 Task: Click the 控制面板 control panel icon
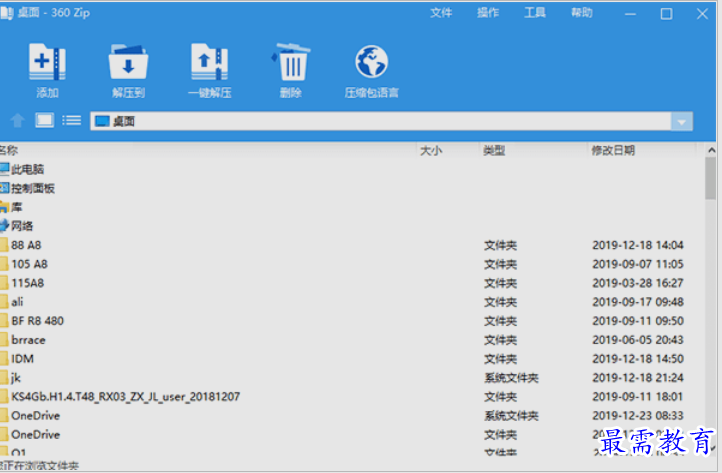[x=4, y=188]
